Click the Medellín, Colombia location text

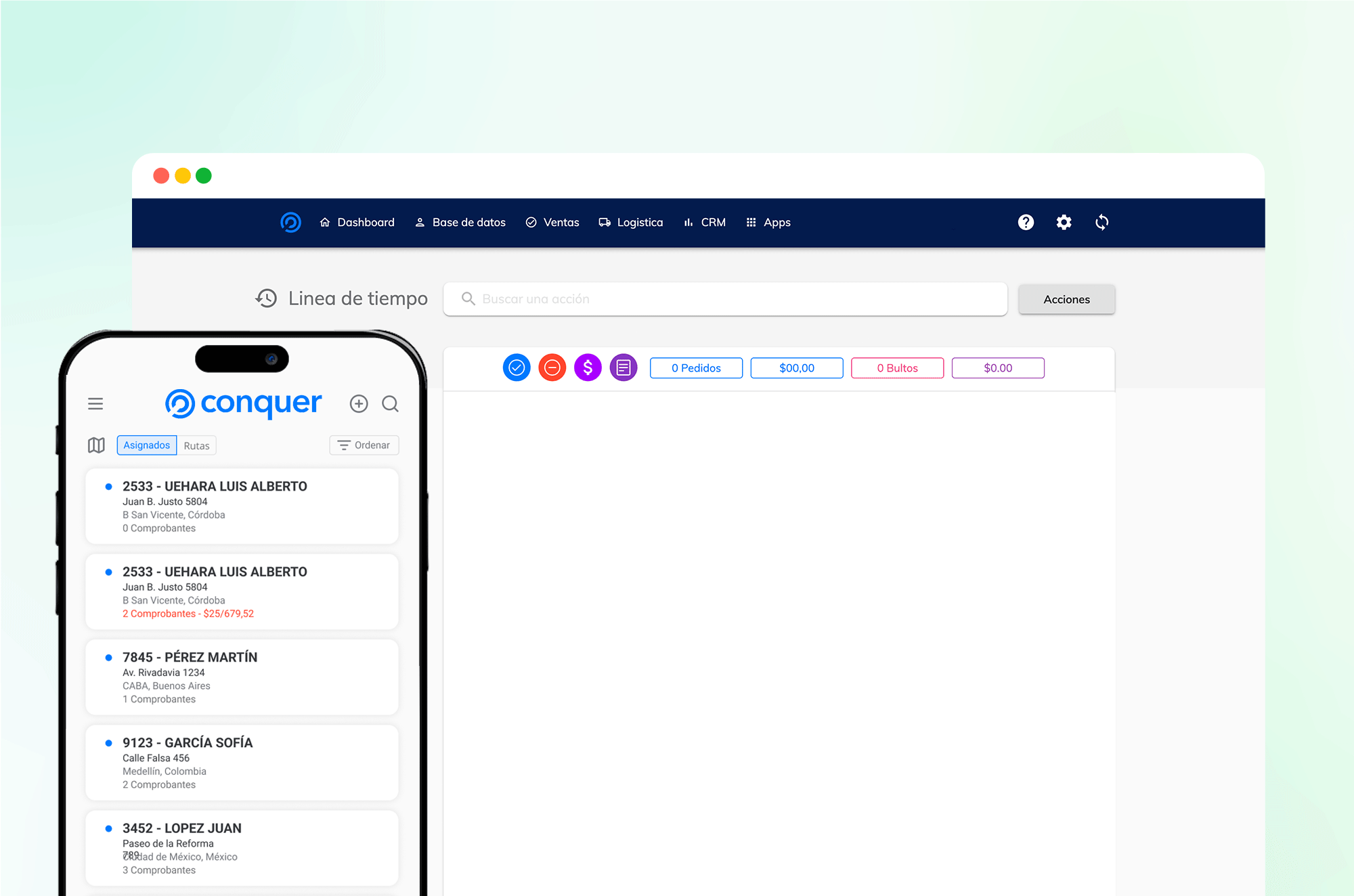pos(165,771)
